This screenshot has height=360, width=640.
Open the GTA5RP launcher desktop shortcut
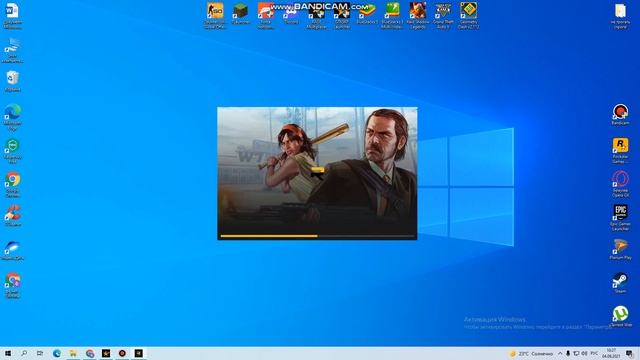click(342, 15)
